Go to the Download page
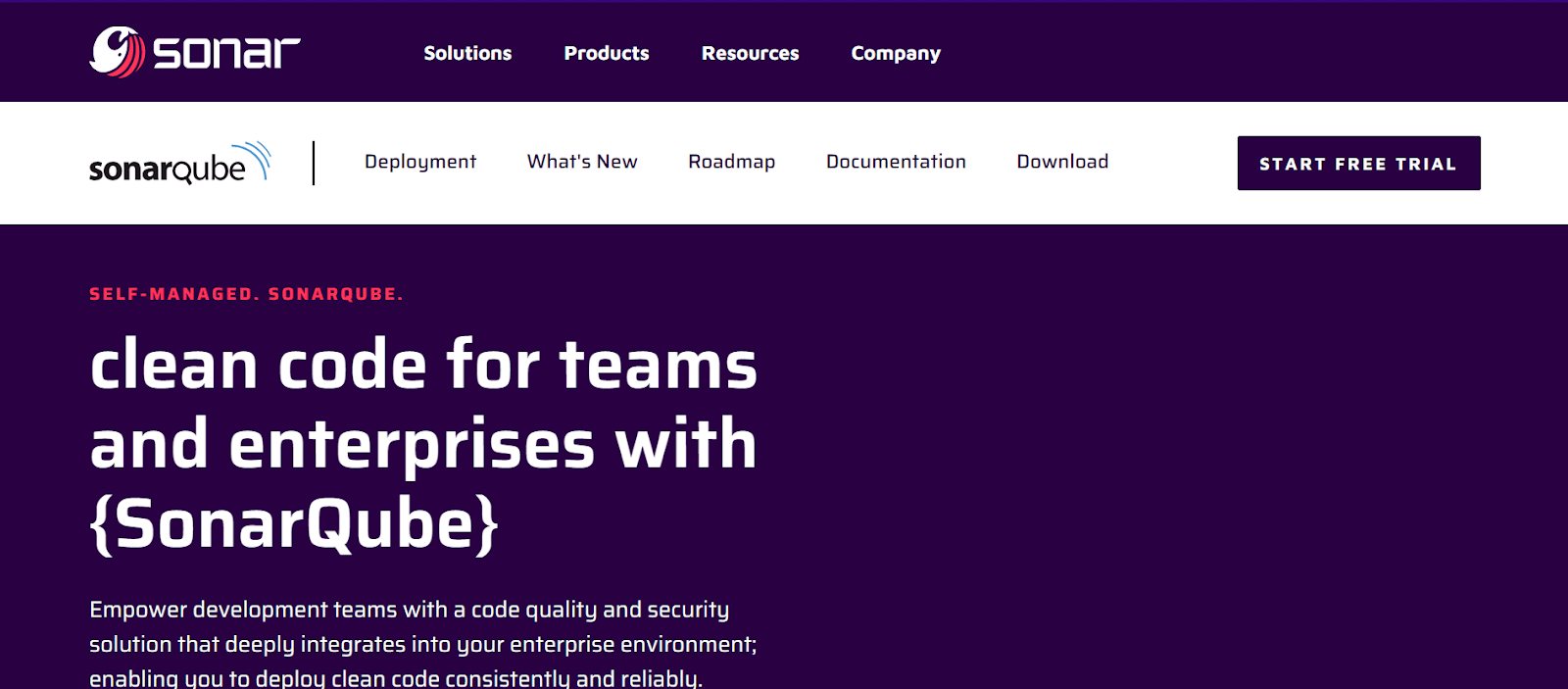The width and height of the screenshot is (1568, 689). pyautogui.click(x=1062, y=161)
